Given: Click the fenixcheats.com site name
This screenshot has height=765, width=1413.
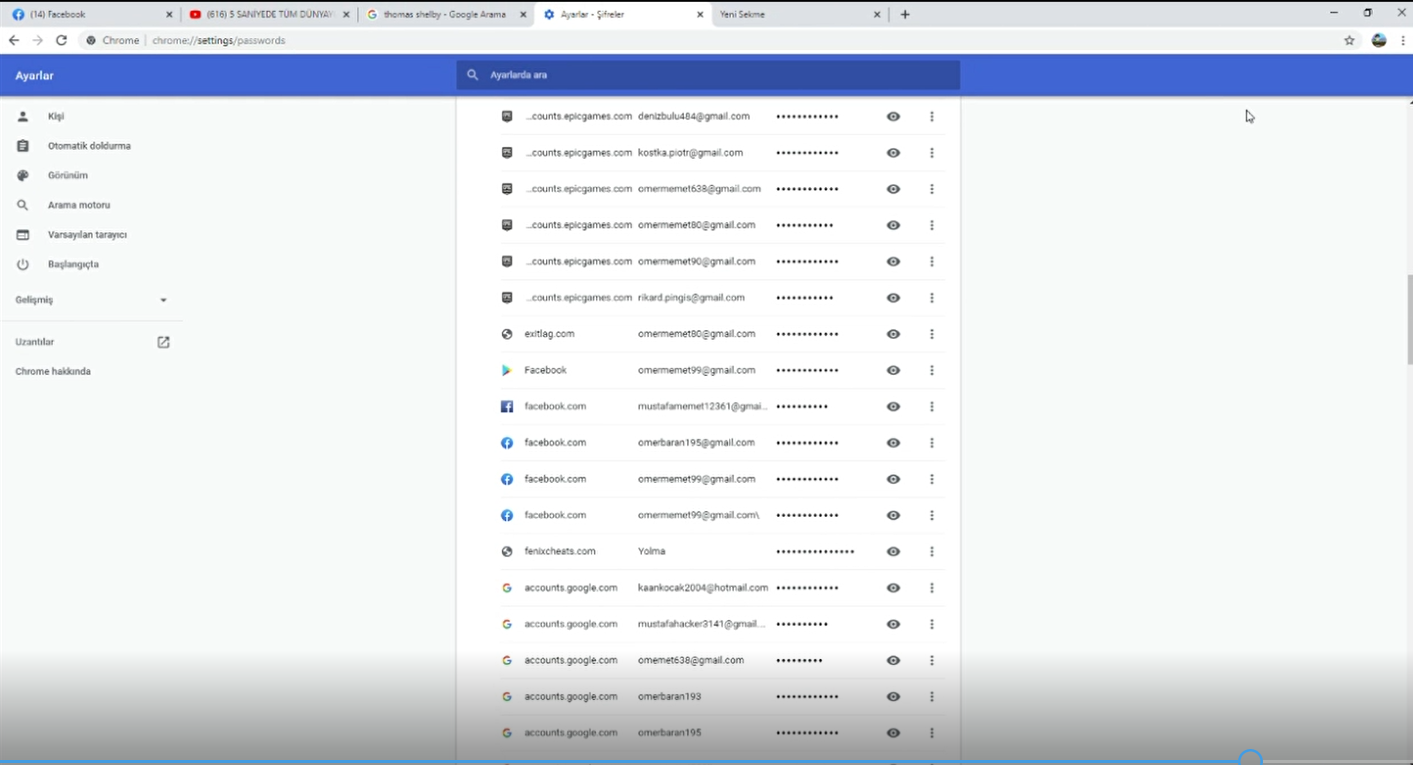Looking at the screenshot, I should [x=560, y=552].
